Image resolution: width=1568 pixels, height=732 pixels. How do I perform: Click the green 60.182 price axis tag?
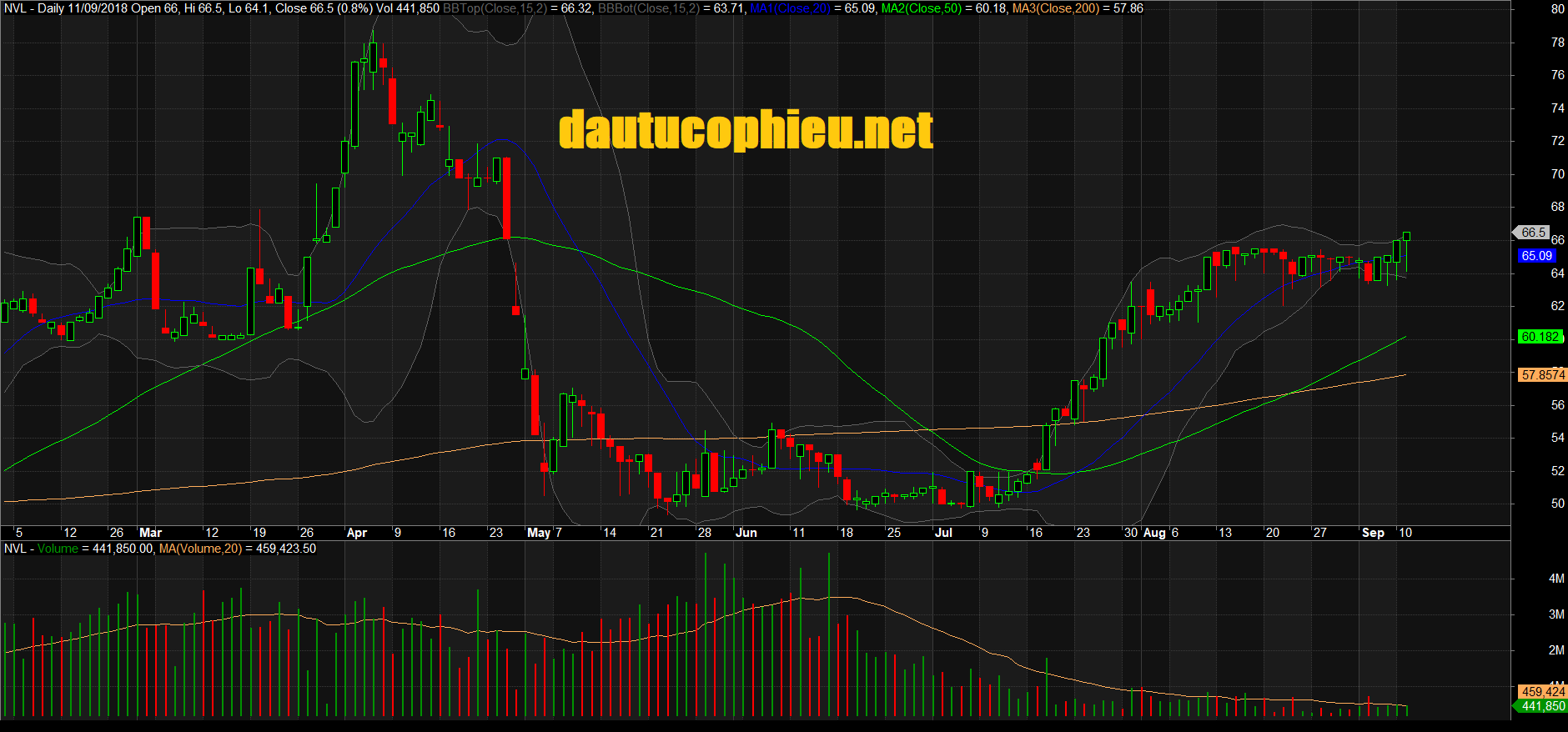(1539, 337)
